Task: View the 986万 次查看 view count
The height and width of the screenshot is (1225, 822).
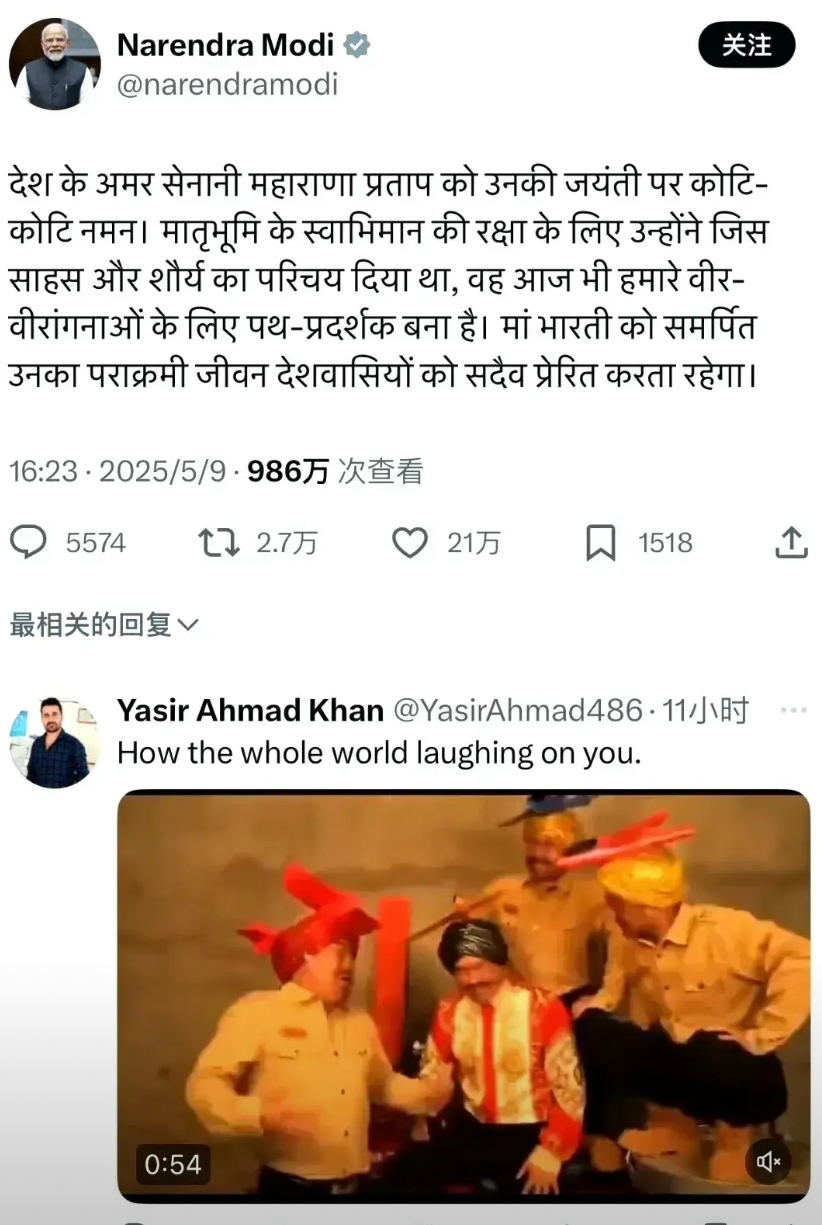Action: [335, 471]
